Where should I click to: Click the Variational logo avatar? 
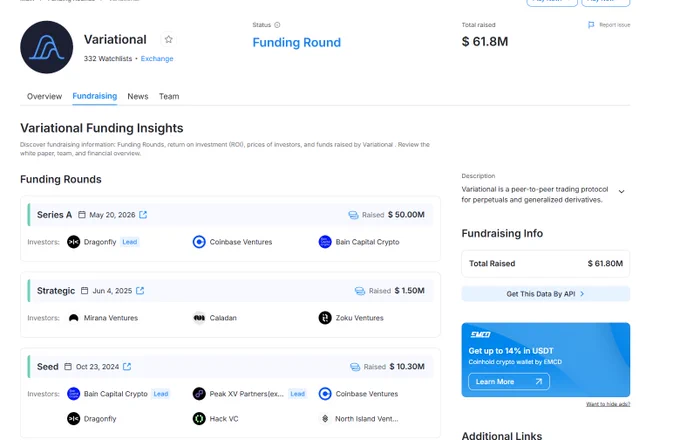point(46,47)
